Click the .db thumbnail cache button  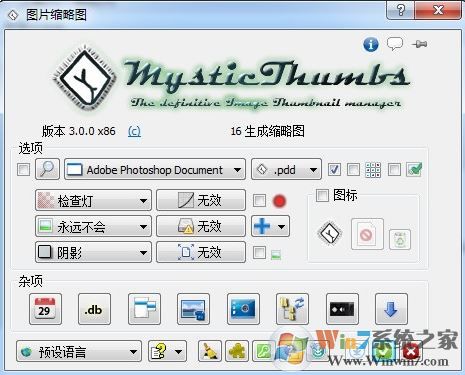[x=94, y=309]
